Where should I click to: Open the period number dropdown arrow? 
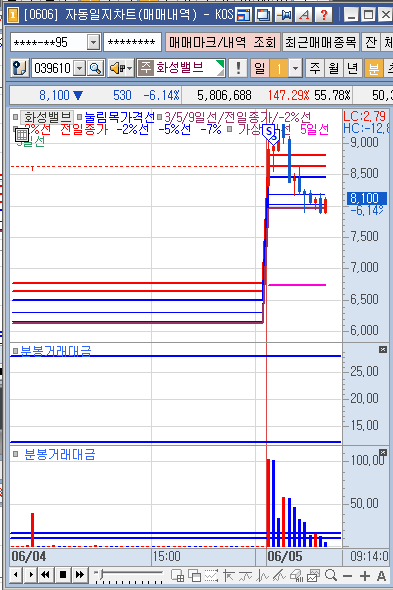point(295,68)
